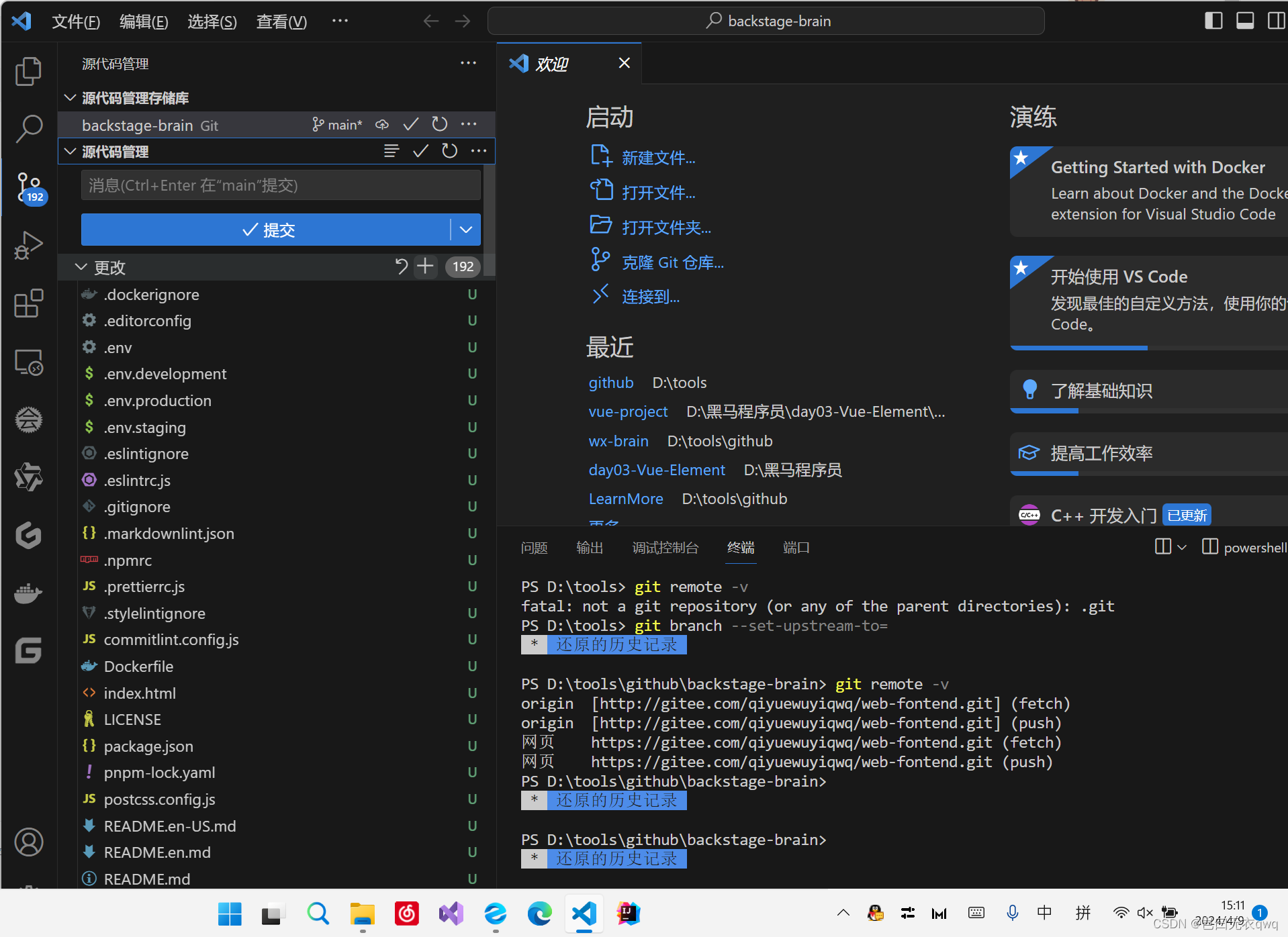This screenshot has height=937, width=1288.
Task: Open the Explorer view in activity bar
Action: (x=28, y=72)
